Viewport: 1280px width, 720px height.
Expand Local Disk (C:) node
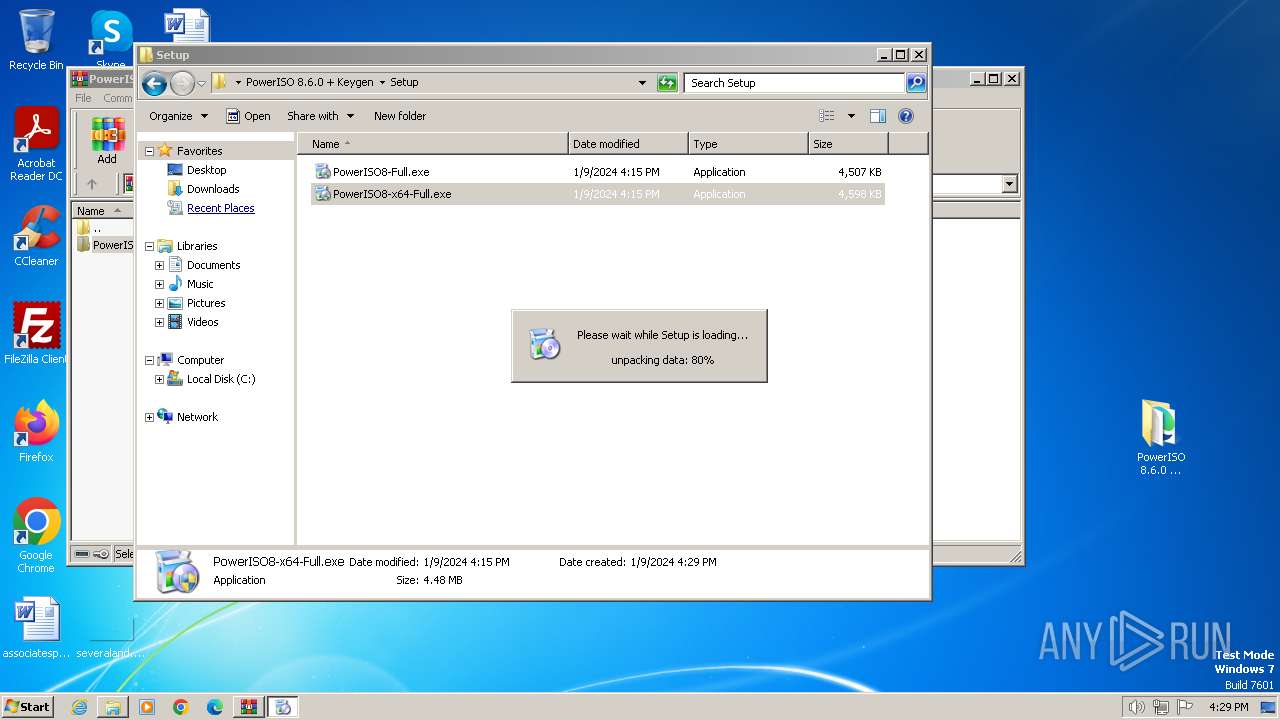point(159,379)
